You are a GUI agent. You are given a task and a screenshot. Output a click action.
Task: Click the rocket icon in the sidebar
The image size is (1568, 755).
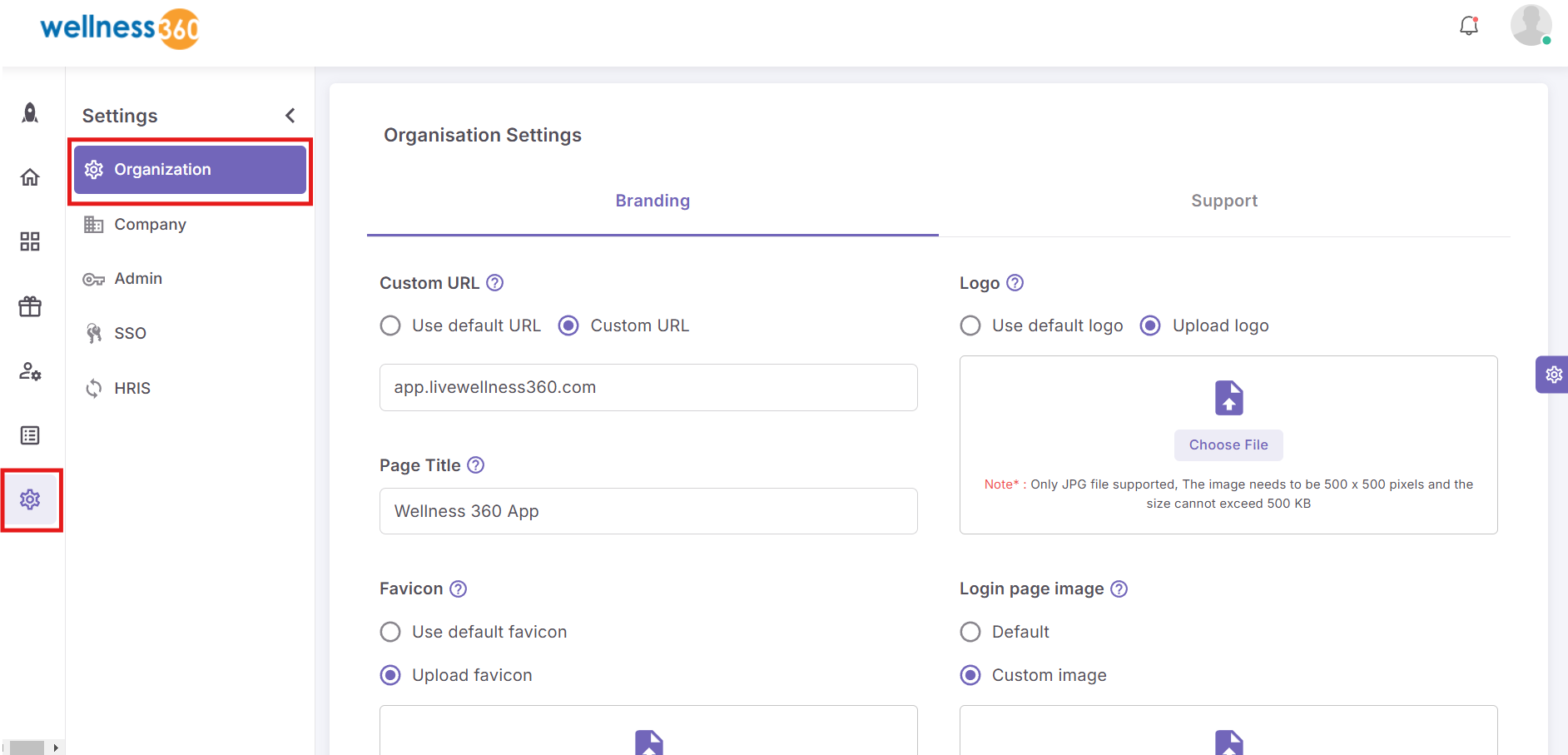pyautogui.click(x=30, y=113)
